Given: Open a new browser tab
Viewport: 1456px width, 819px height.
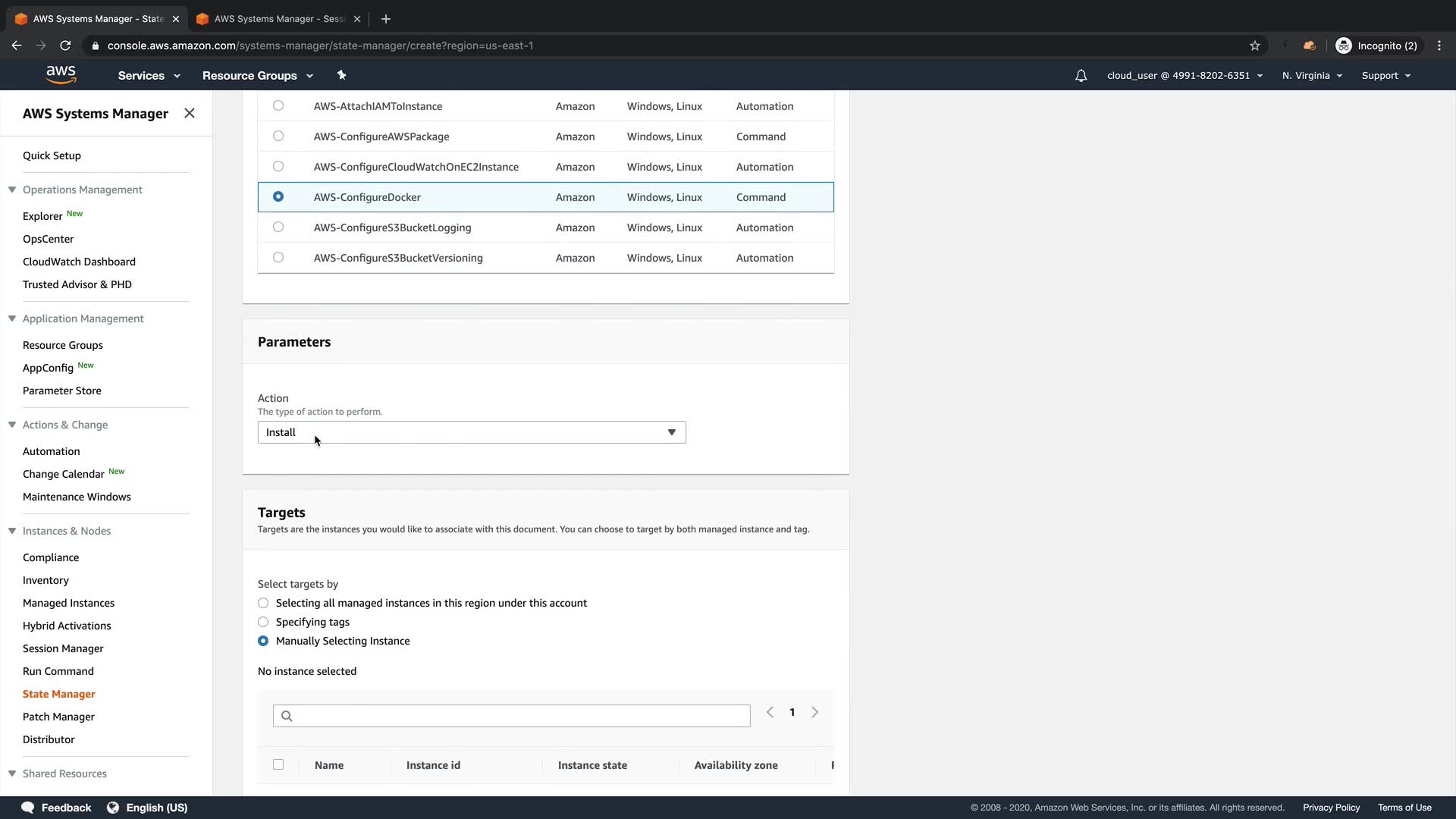Looking at the screenshot, I should pyautogui.click(x=386, y=18).
